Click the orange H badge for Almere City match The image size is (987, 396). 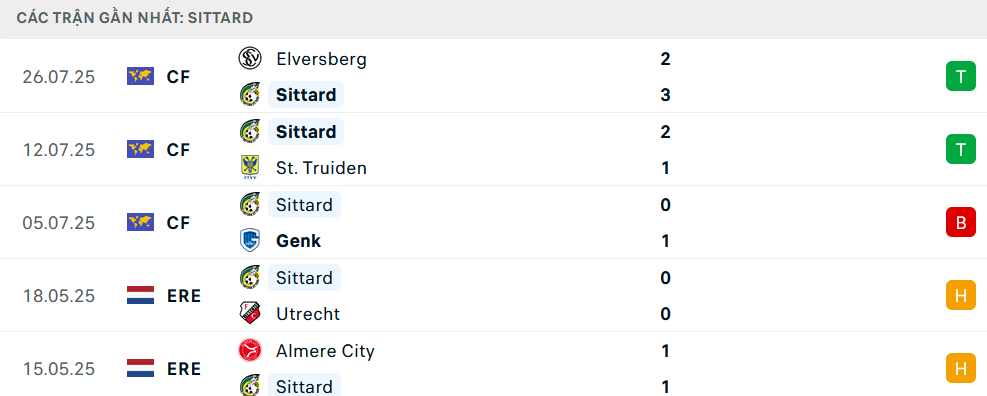click(x=961, y=368)
